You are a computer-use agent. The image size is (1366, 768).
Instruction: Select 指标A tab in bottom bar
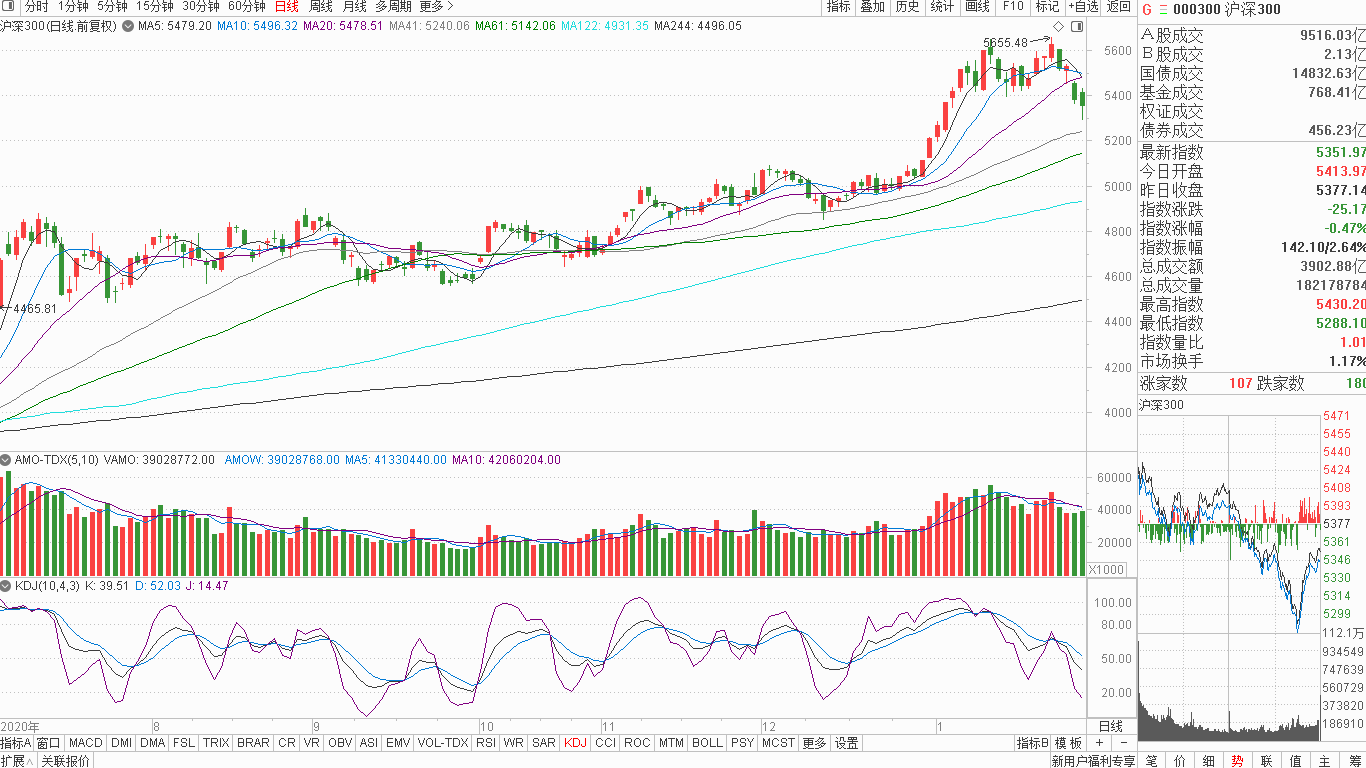click(17, 743)
